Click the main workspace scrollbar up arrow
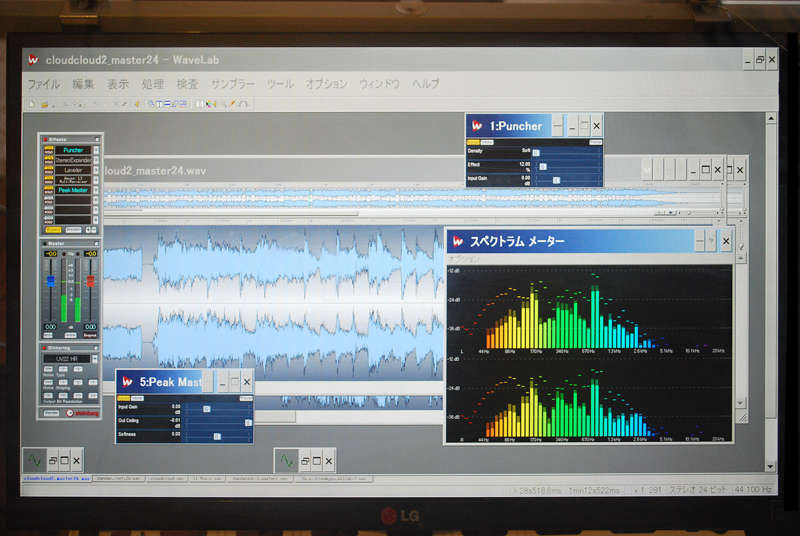 [771, 118]
